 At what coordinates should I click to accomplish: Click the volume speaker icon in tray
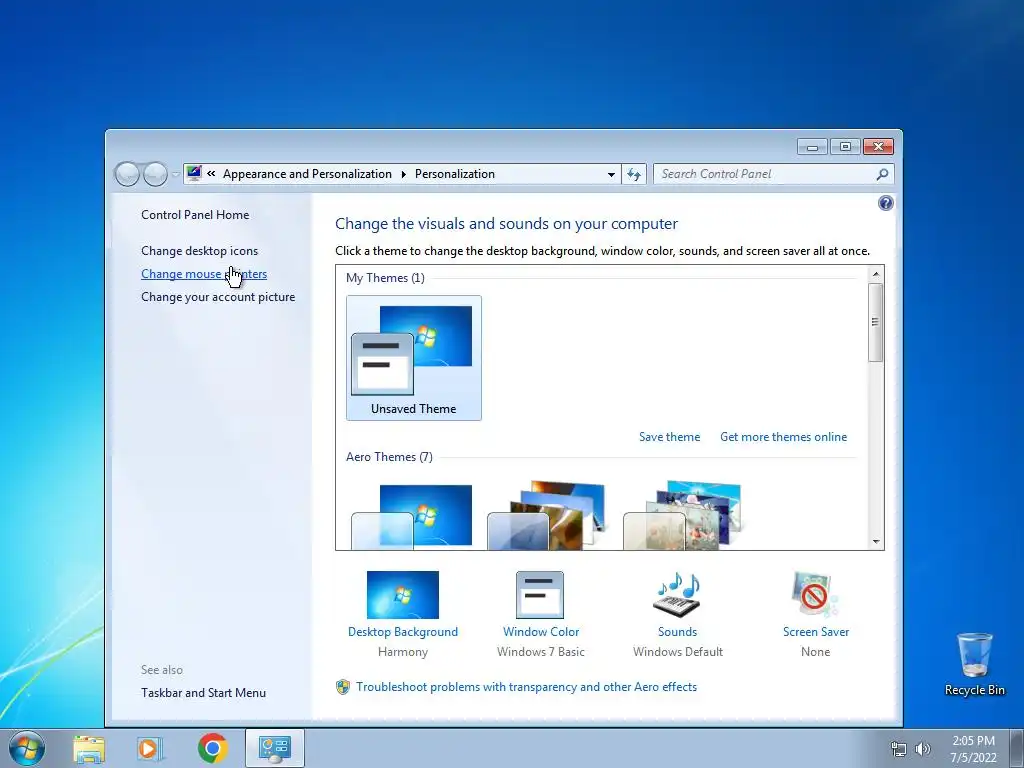(x=922, y=749)
